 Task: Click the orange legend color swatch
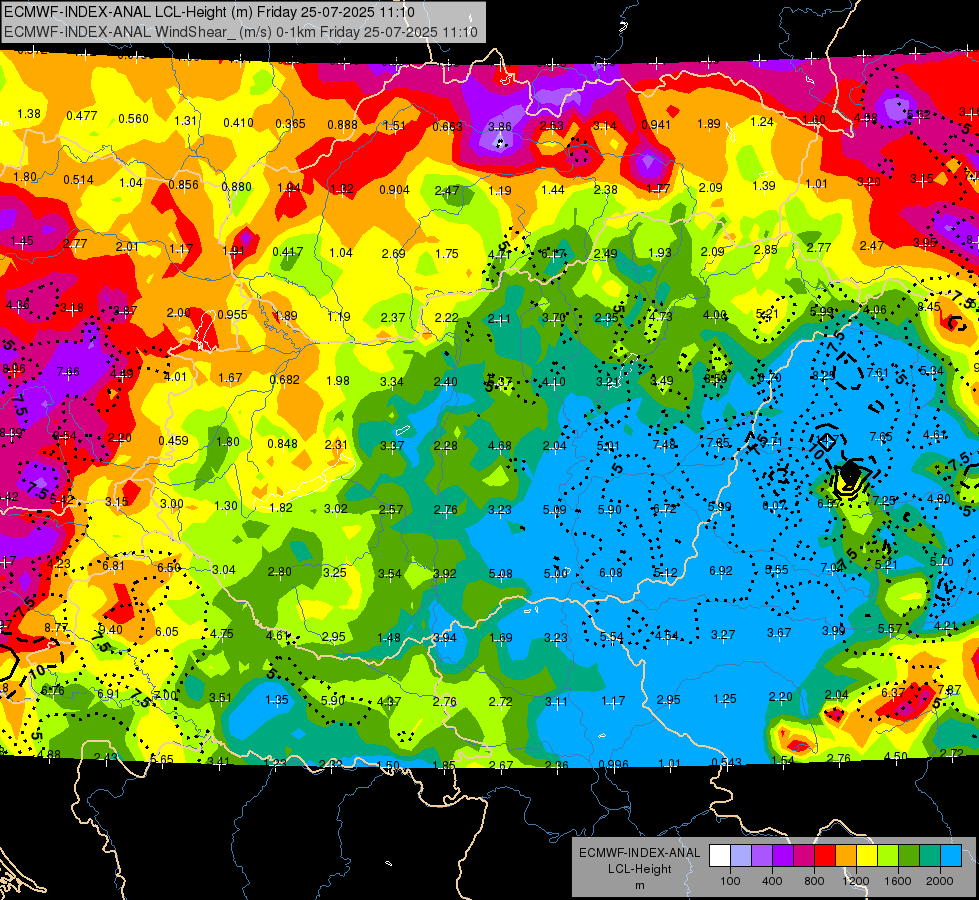tap(846, 855)
